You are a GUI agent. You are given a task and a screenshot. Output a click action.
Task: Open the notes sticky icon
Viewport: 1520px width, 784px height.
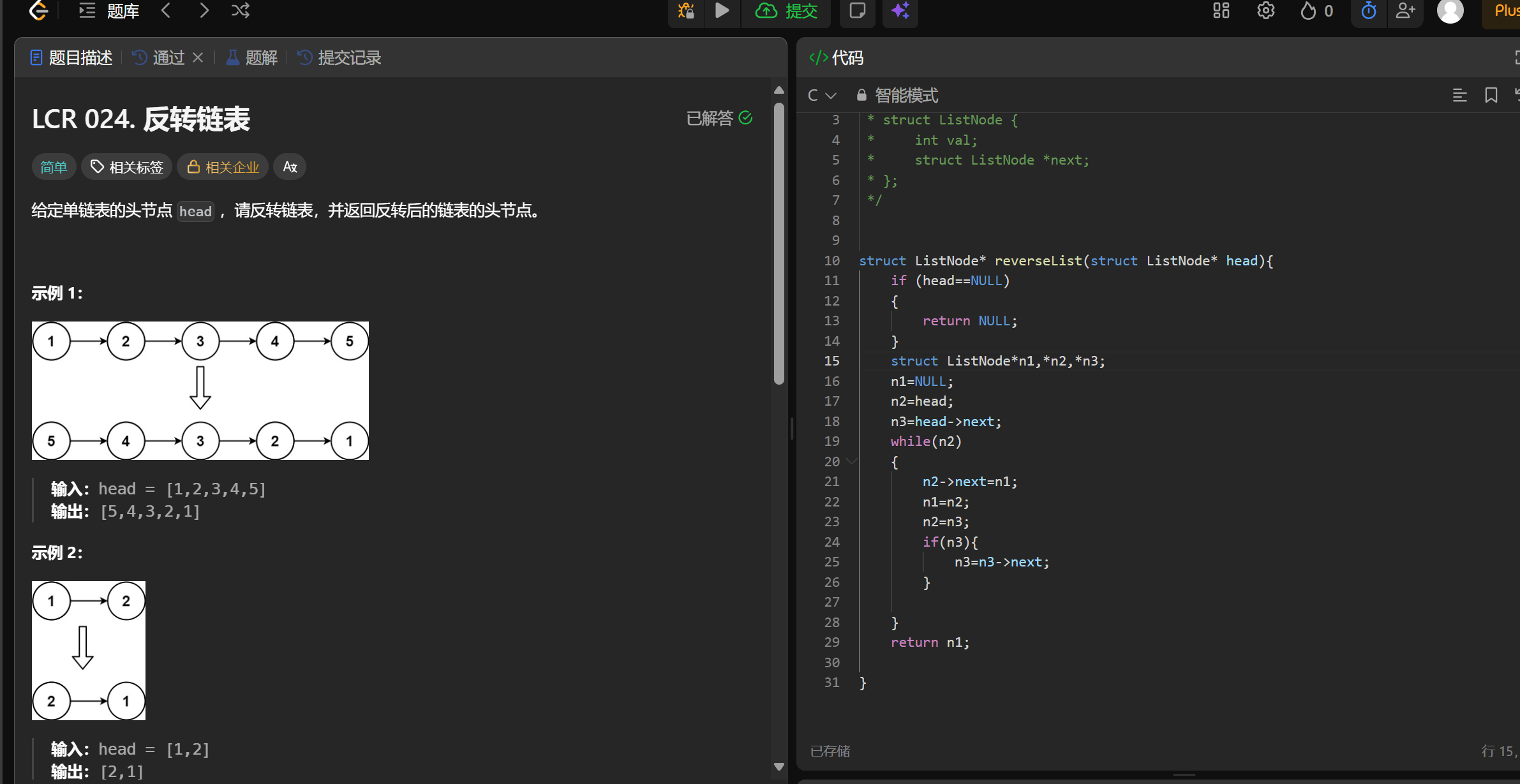(x=858, y=10)
